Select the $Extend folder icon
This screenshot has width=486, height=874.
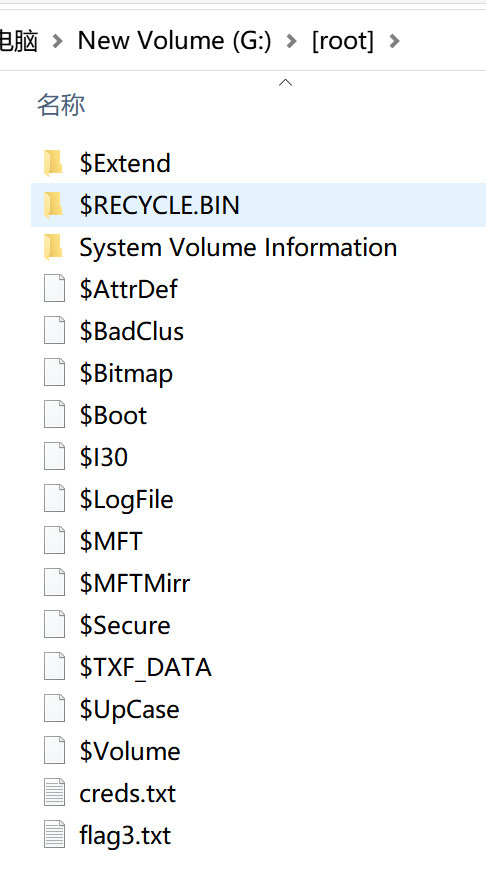coord(54,163)
